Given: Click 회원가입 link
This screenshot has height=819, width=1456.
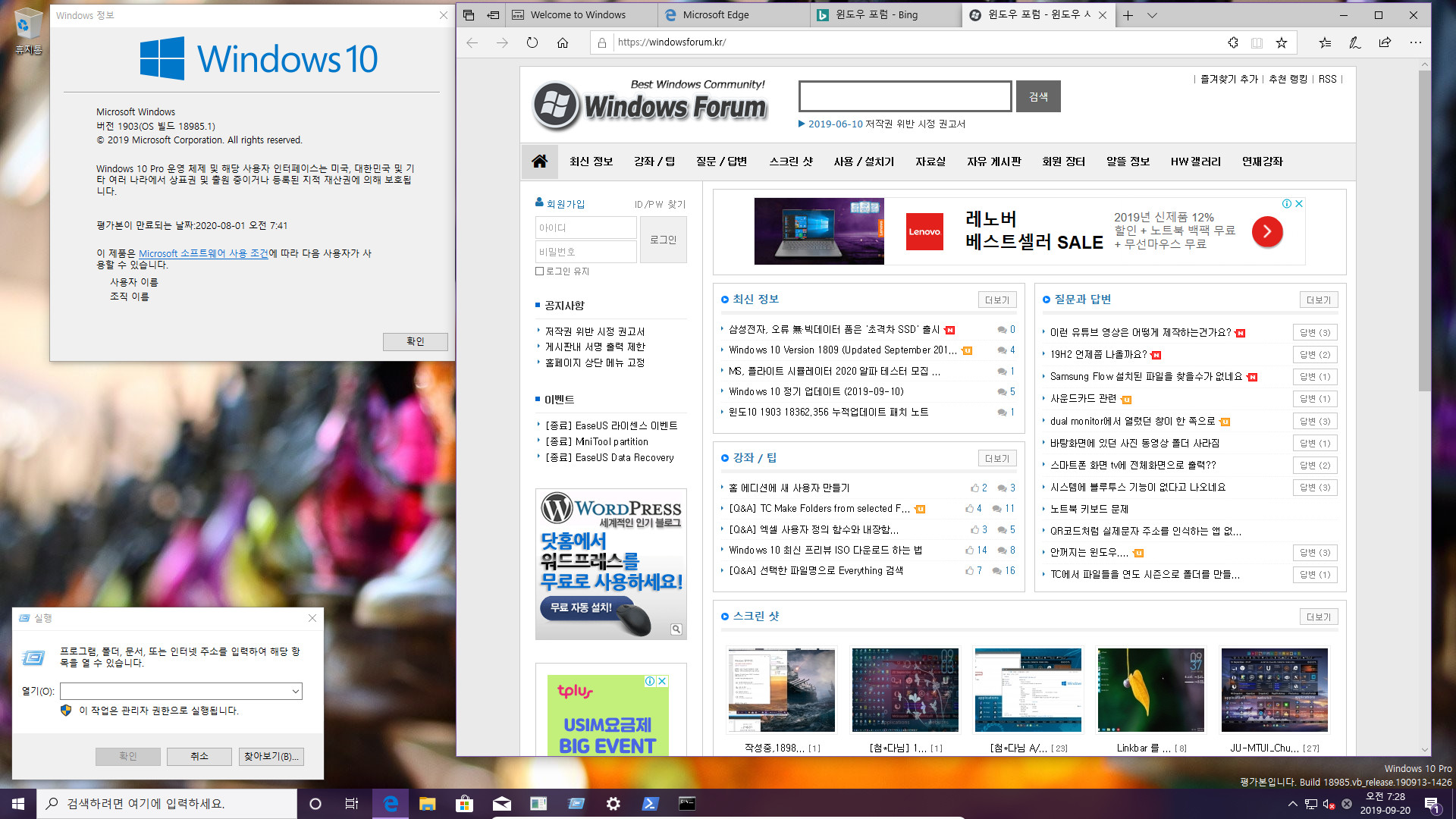Looking at the screenshot, I should (x=566, y=204).
